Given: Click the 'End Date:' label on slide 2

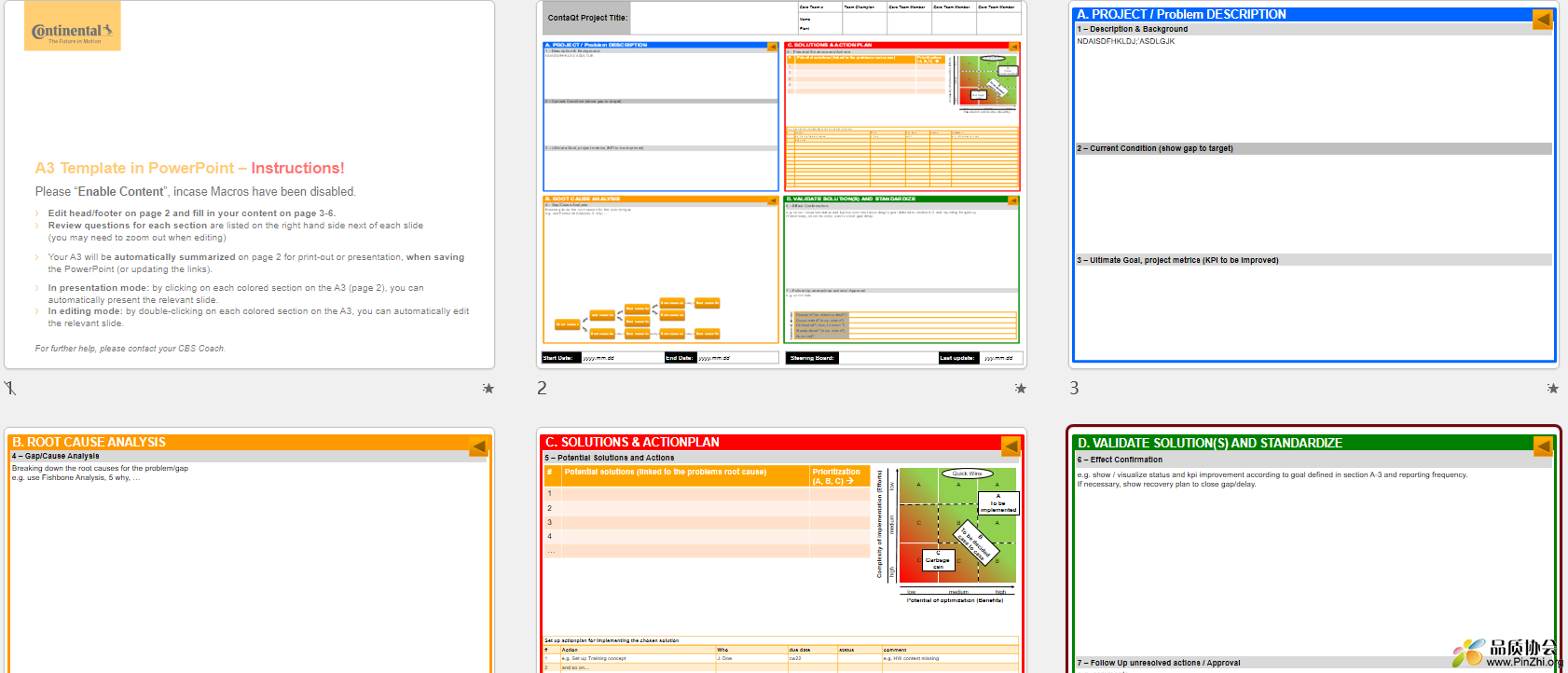Looking at the screenshot, I should tap(680, 358).
